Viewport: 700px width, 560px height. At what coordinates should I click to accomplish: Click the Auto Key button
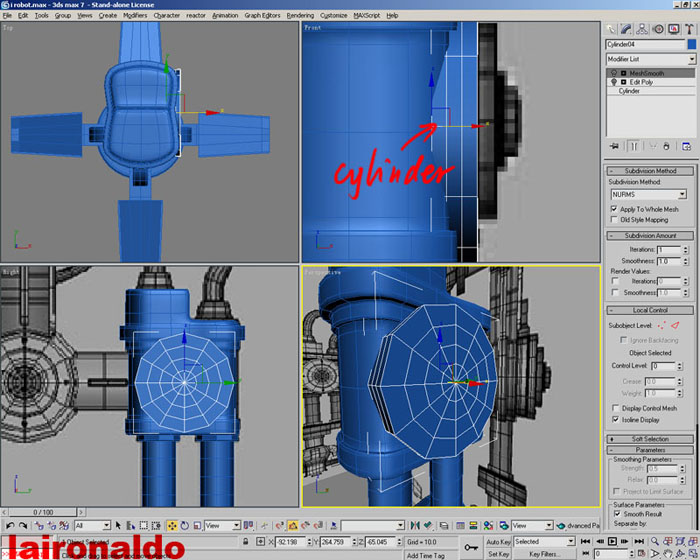[498, 541]
